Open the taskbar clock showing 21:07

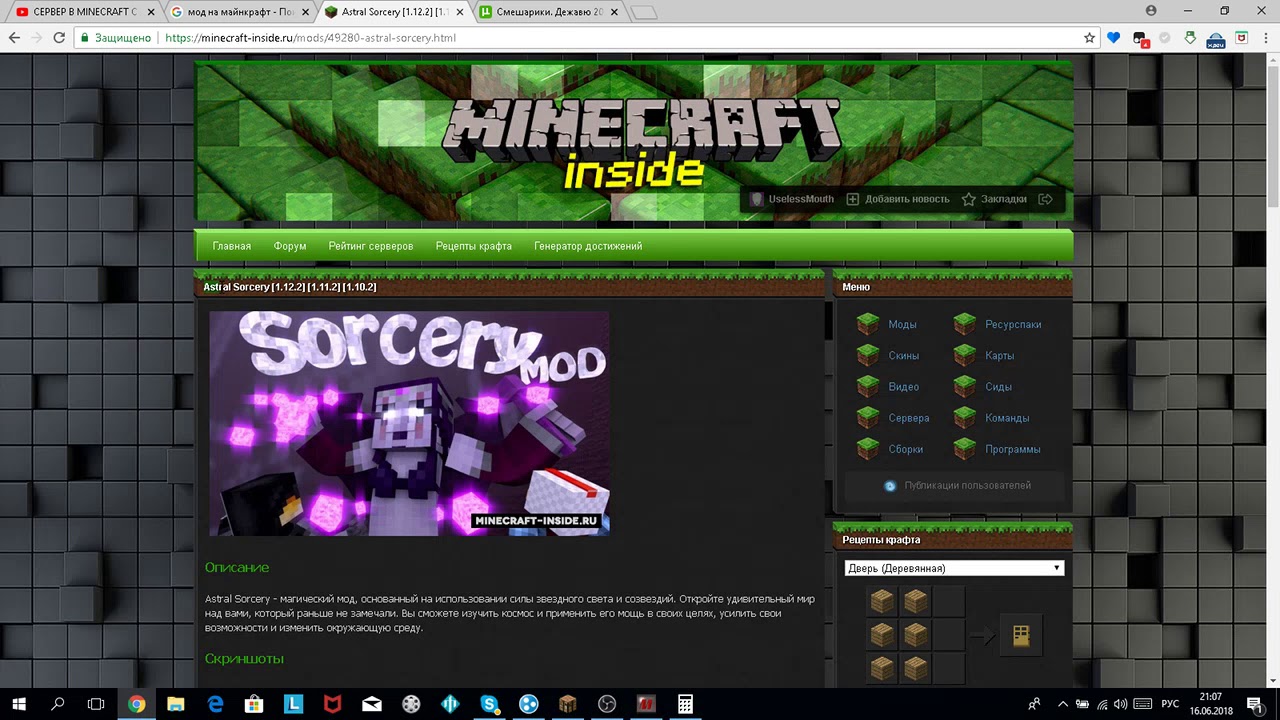pos(1211,704)
